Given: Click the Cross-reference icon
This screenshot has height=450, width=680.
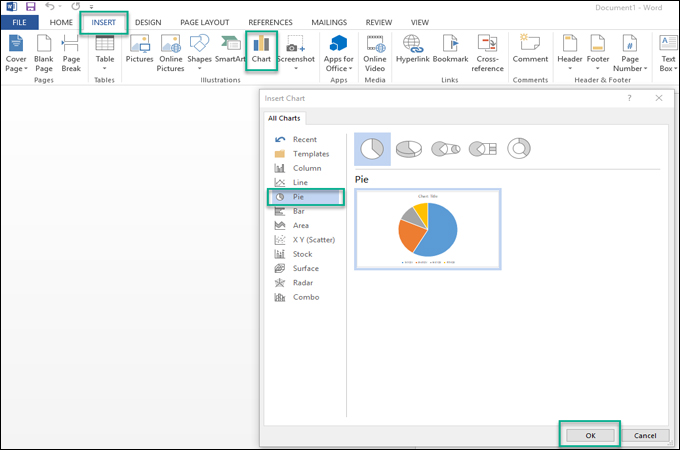Looking at the screenshot, I should pos(487,54).
